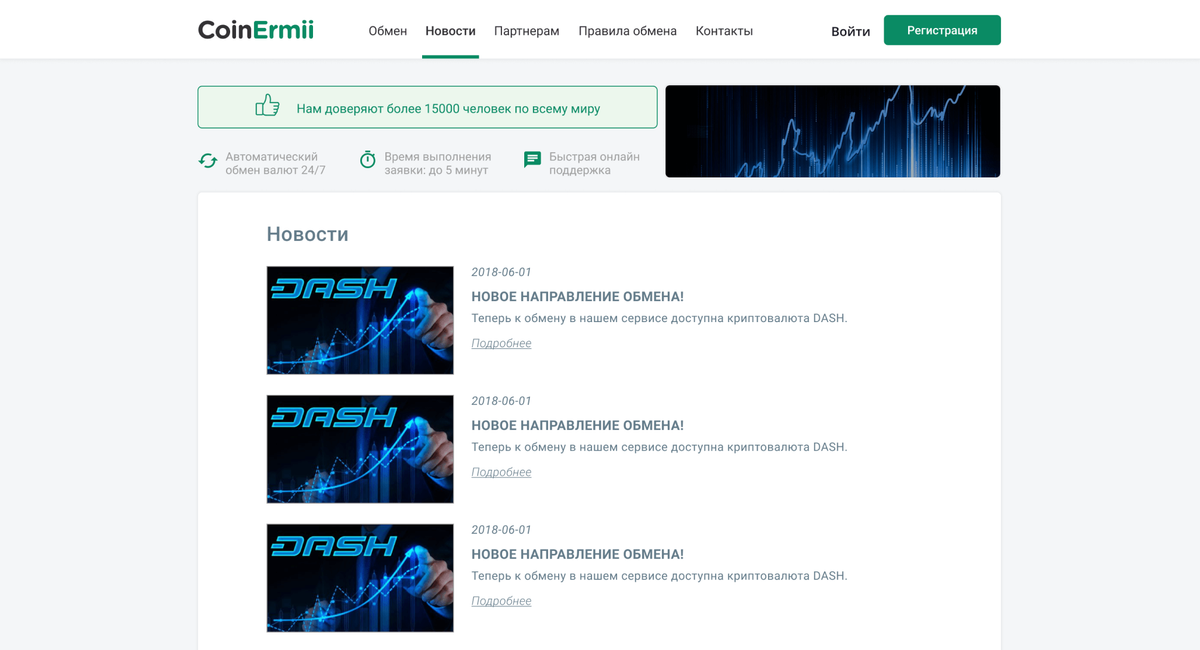Click second news description about DASH

click(x=659, y=447)
